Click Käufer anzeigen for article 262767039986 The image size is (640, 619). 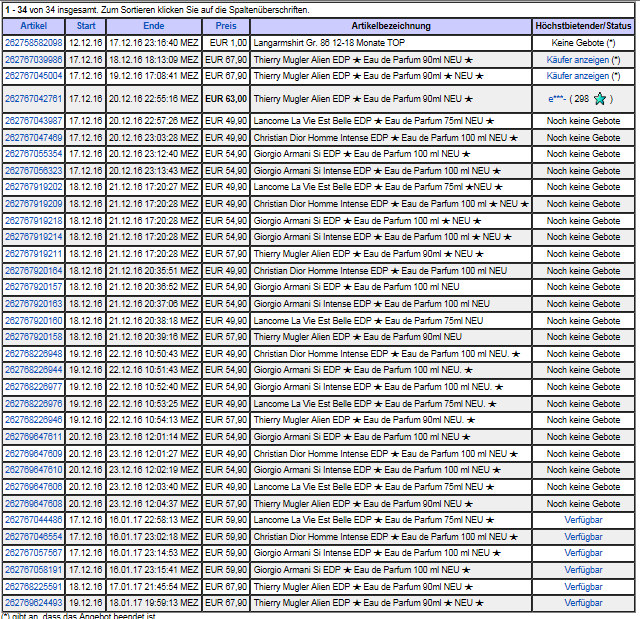pyautogui.click(x=578, y=60)
